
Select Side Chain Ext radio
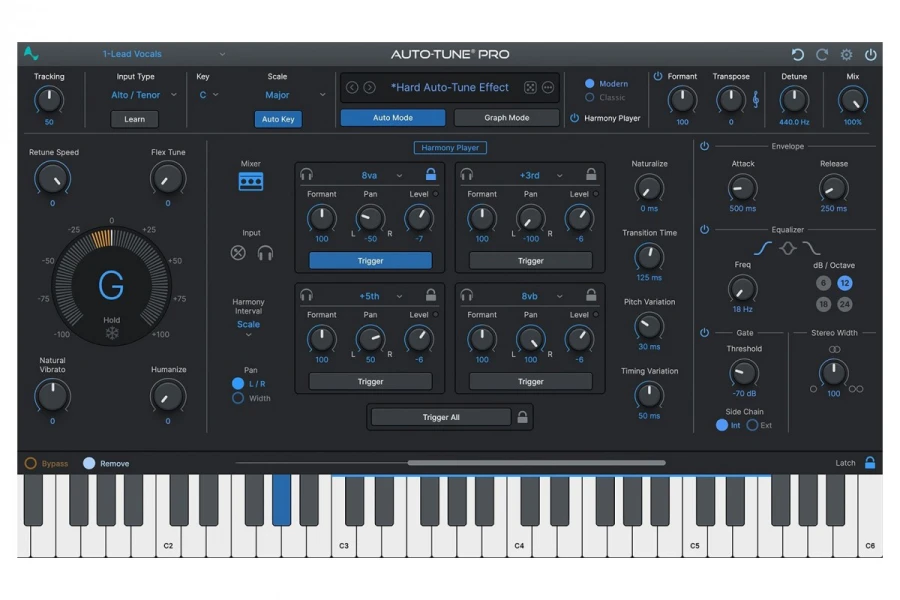tap(752, 425)
